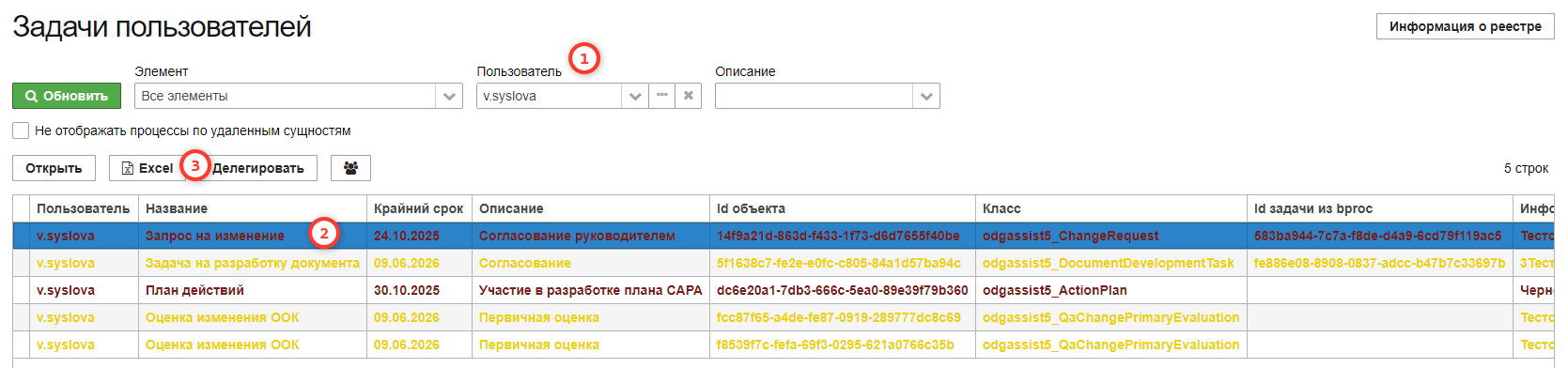Click the Все элементы input field
Viewport: 1568px width, 368px height.
pyautogui.click(x=285, y=96)
